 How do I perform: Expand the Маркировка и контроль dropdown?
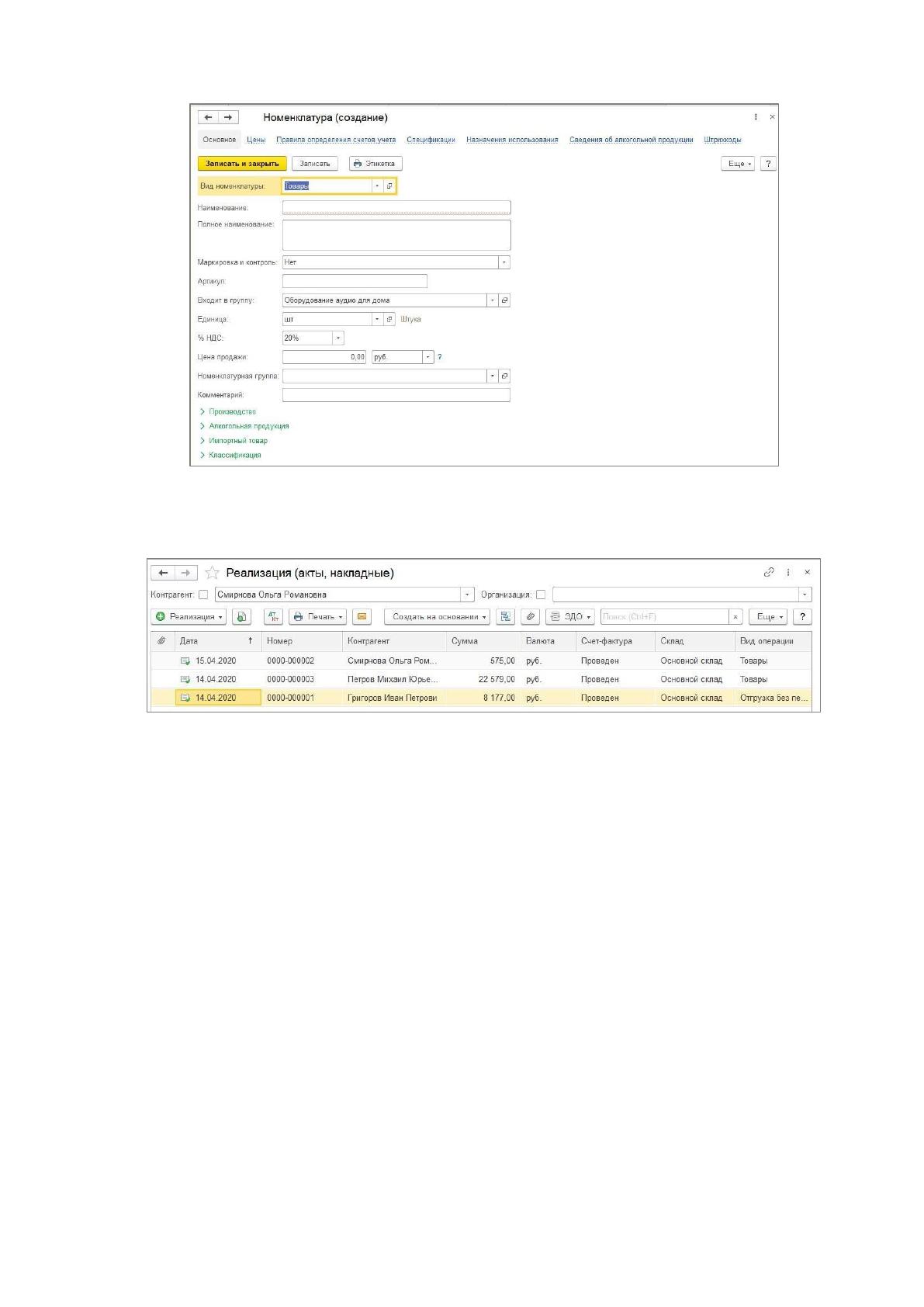[x=504, y=262]
